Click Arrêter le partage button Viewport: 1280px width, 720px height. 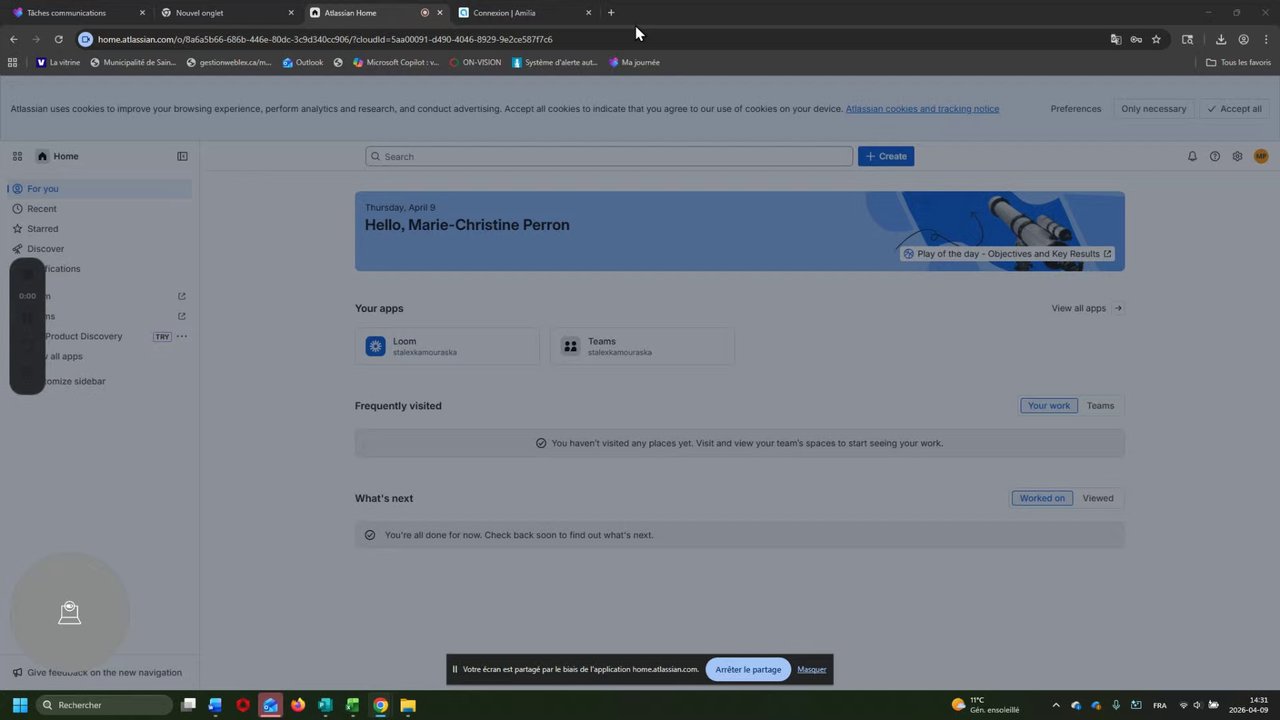(748, 669)
